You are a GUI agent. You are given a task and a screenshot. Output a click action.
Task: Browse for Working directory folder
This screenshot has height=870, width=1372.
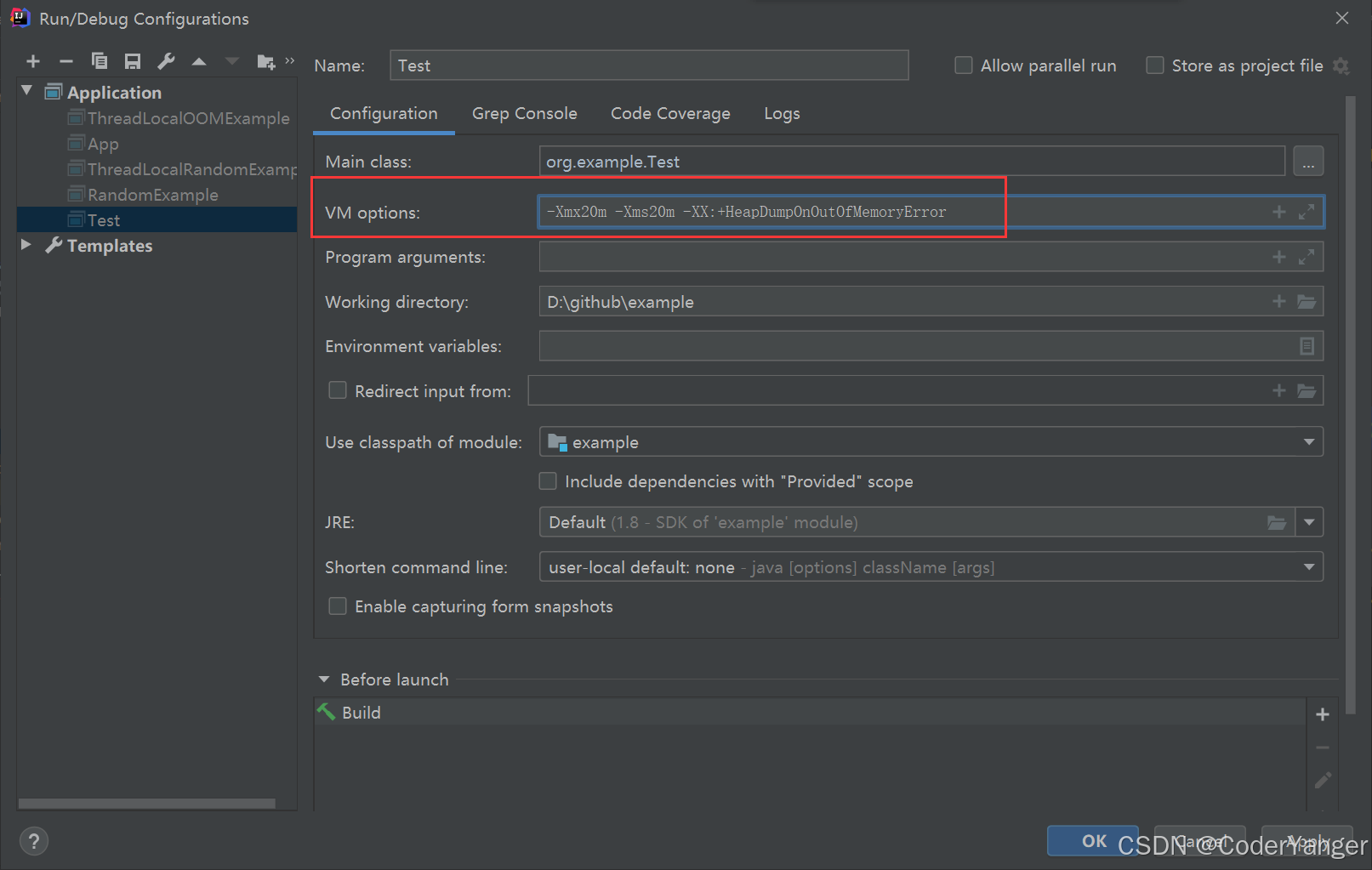(1307, 301)
